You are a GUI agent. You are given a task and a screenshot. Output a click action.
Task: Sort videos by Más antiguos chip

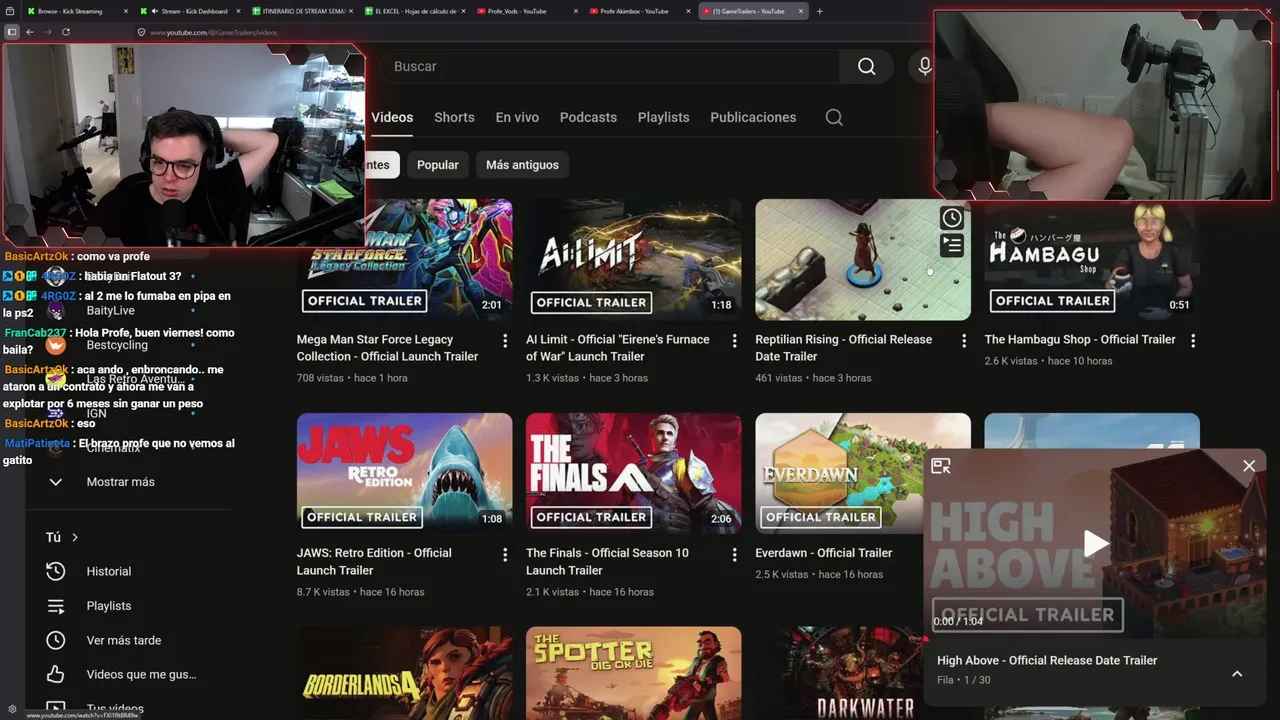(x=522, y=165)
